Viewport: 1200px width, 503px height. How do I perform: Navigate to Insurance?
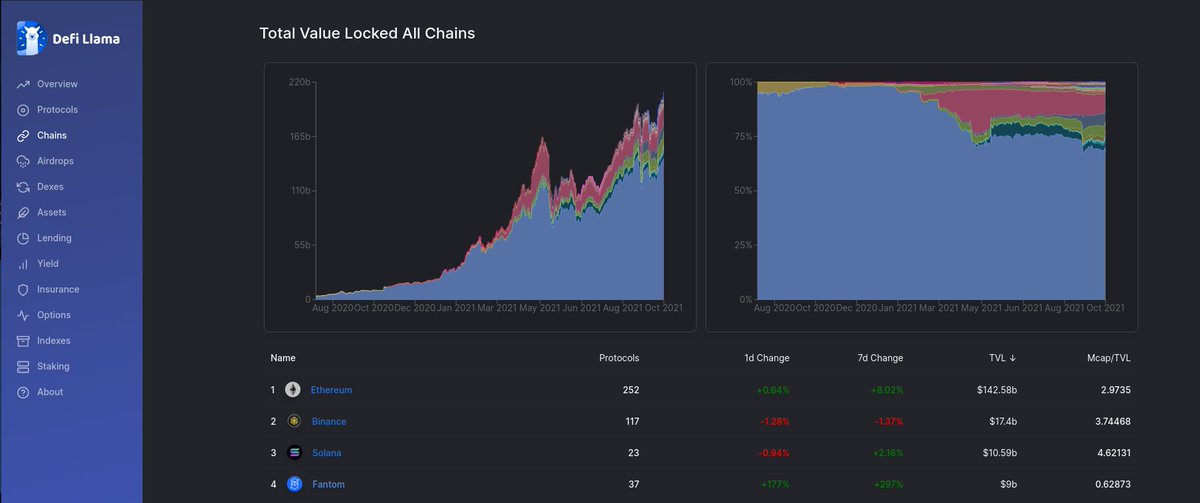[x=58, y=290]
